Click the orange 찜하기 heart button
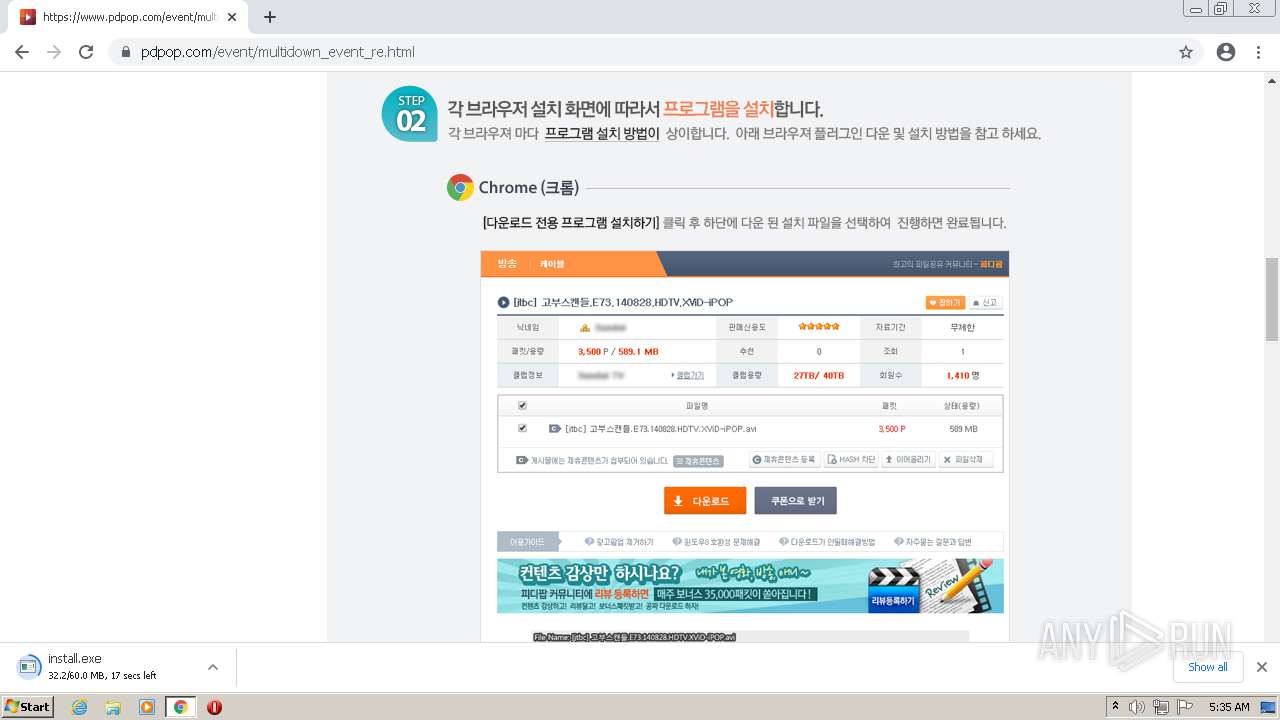Image resolution: width=1280 pixels, height=720 pixels. 945,302
